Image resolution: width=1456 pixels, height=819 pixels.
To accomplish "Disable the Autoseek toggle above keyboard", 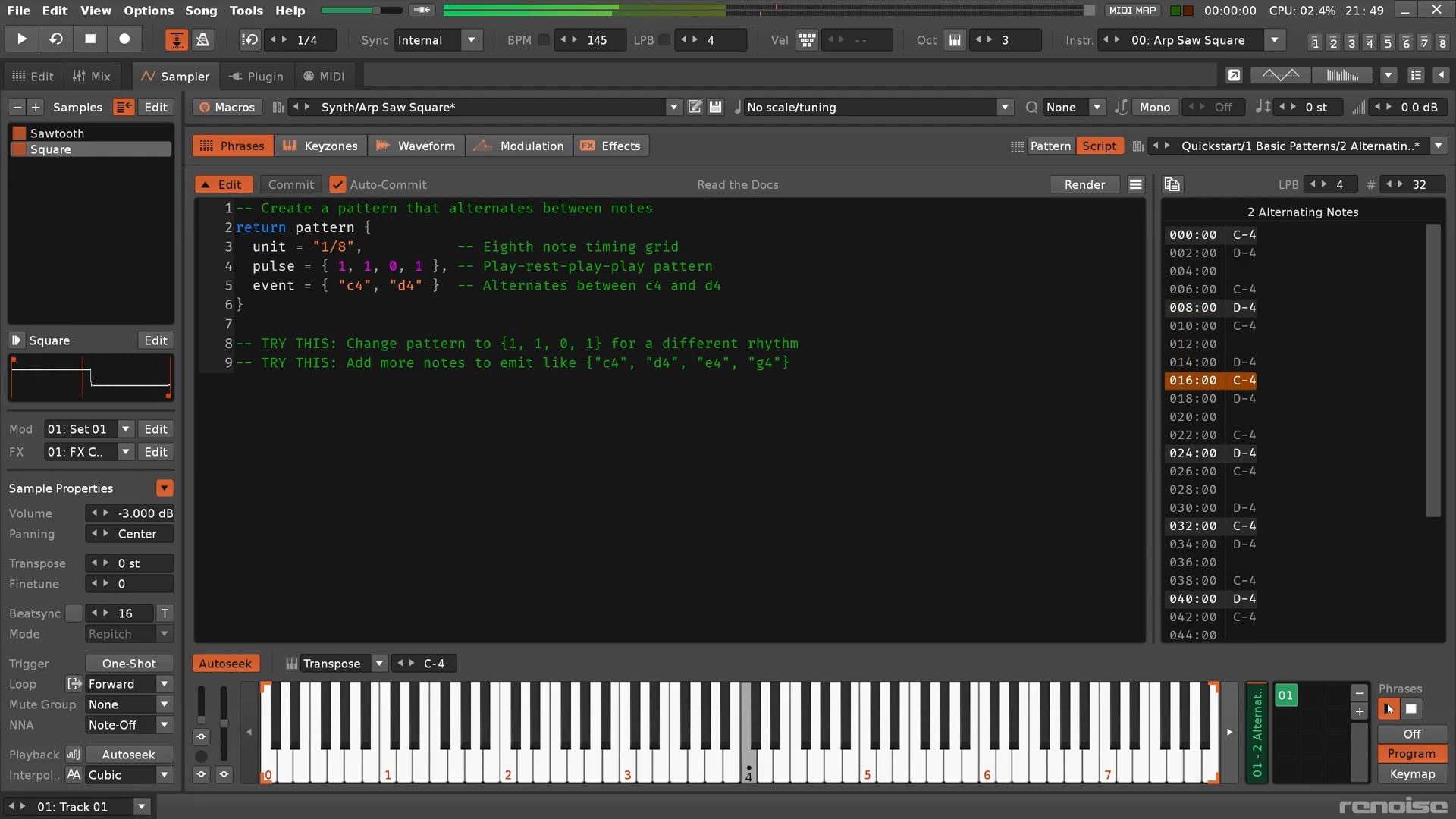I will tap(225, 664).
